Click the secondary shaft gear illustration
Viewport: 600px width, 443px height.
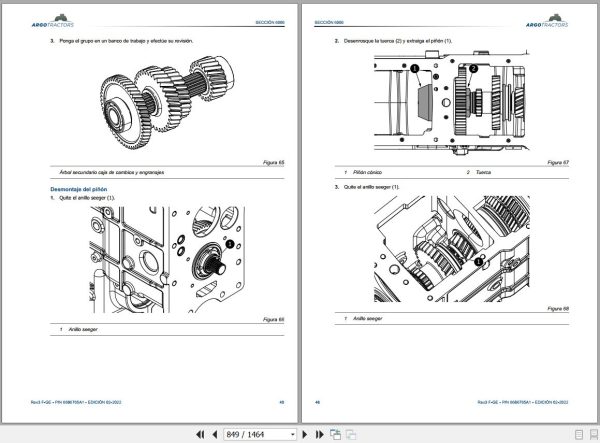tap(167, 102)
